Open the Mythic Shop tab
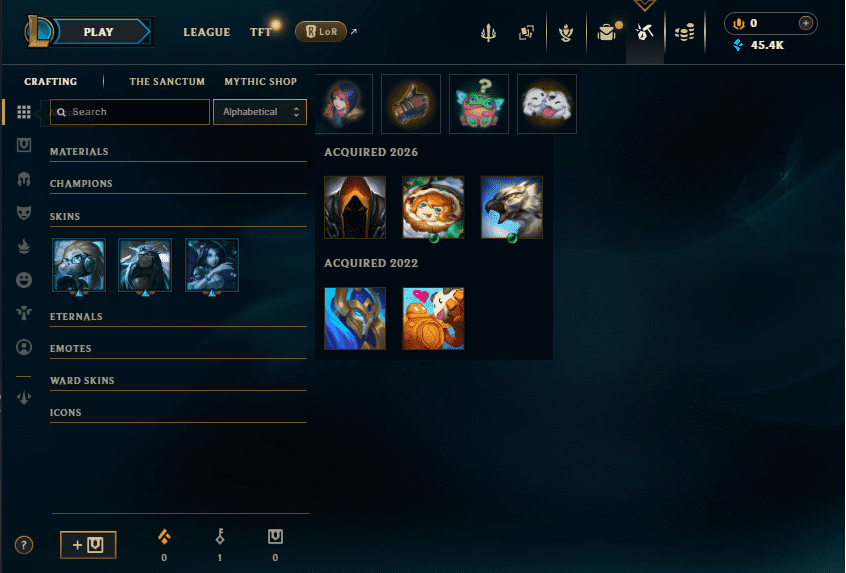846x573 pixels. pos(261,81)
